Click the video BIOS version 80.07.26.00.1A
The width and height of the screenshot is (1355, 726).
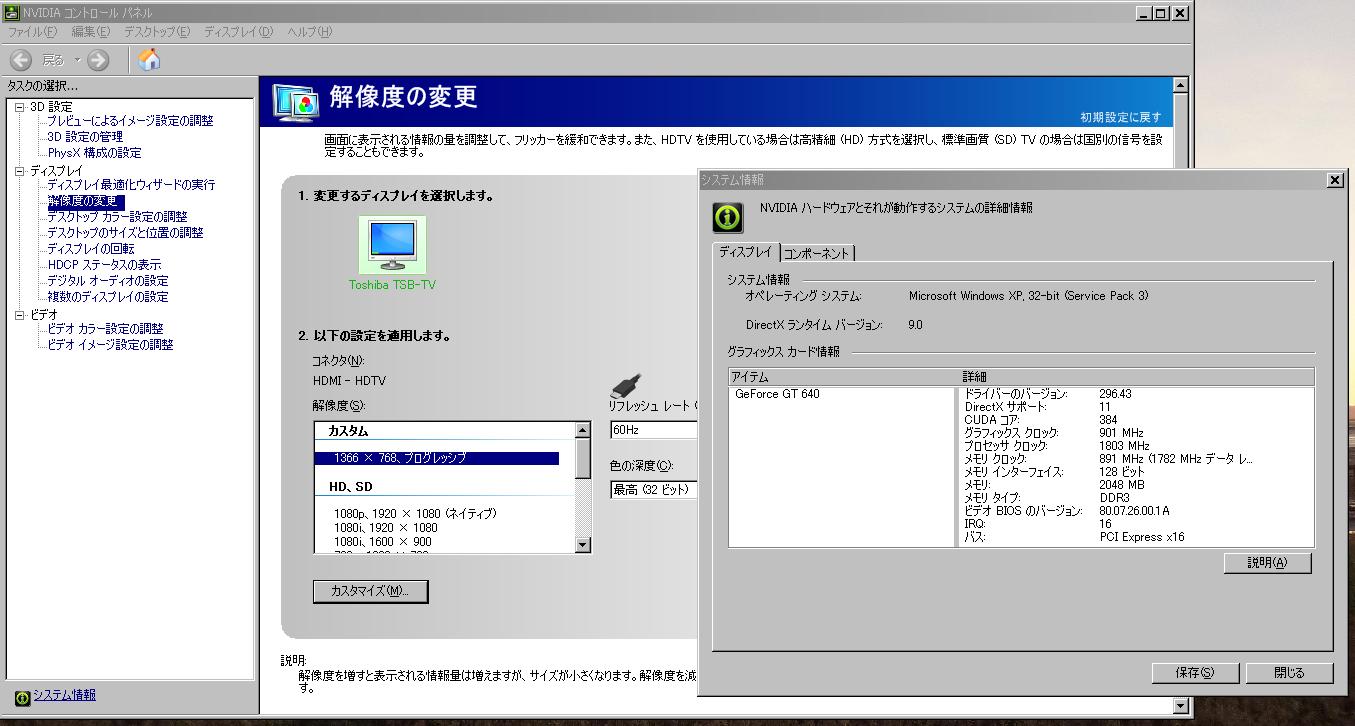(1134, 511)
